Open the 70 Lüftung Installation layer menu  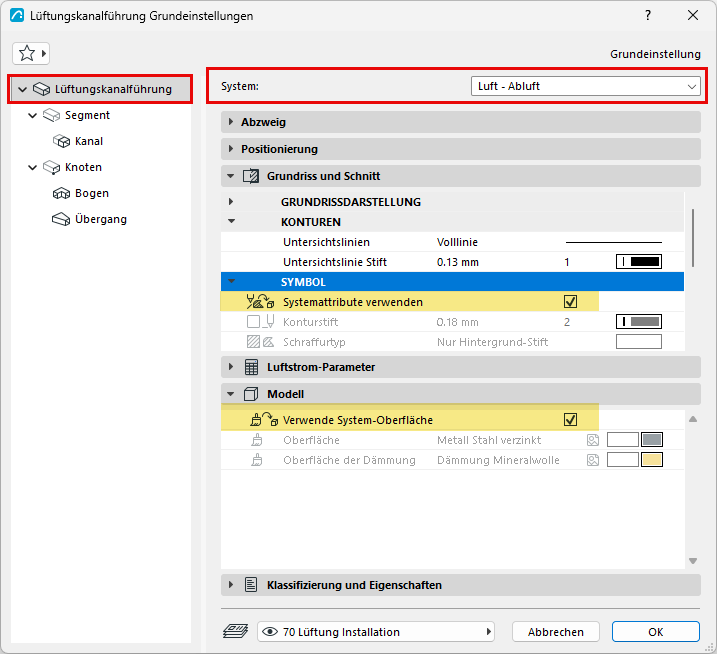click(375, 632)
